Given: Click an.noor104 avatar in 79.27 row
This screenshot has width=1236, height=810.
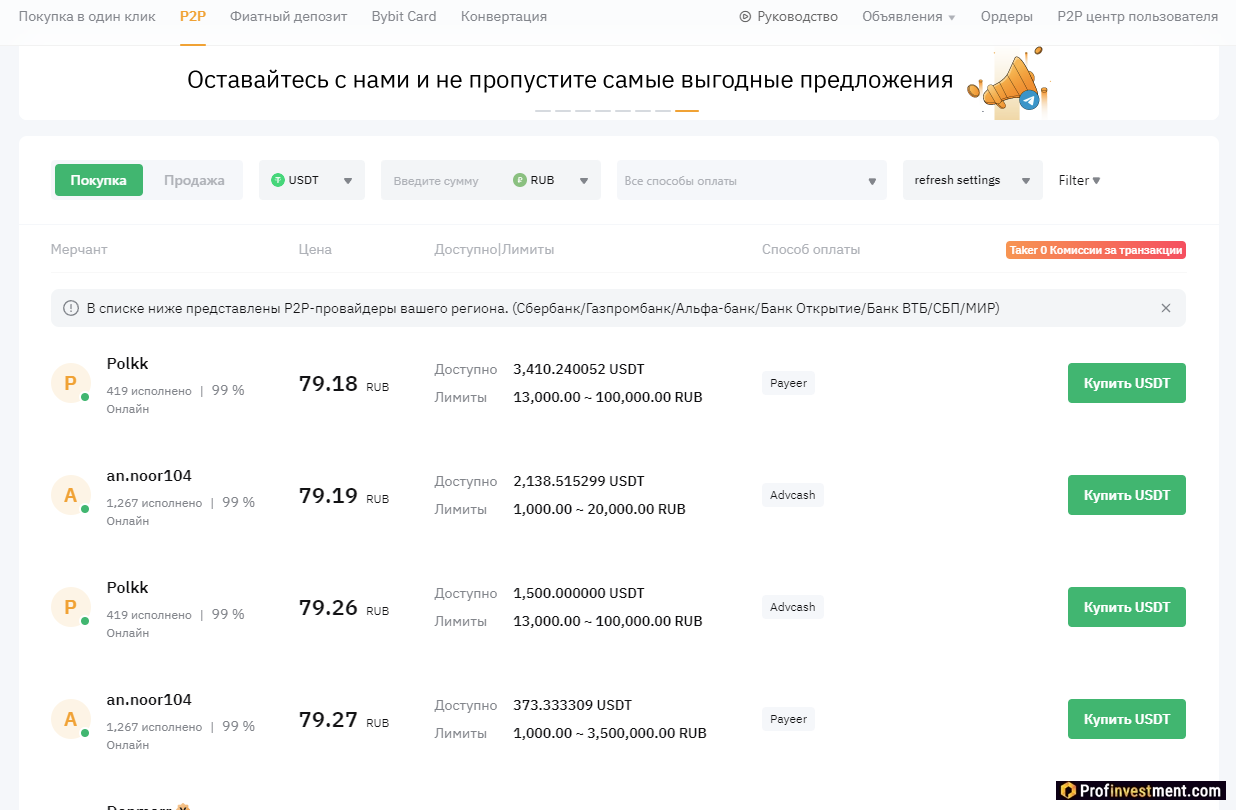Looking at the screenshot, I should tap(71, 719).
